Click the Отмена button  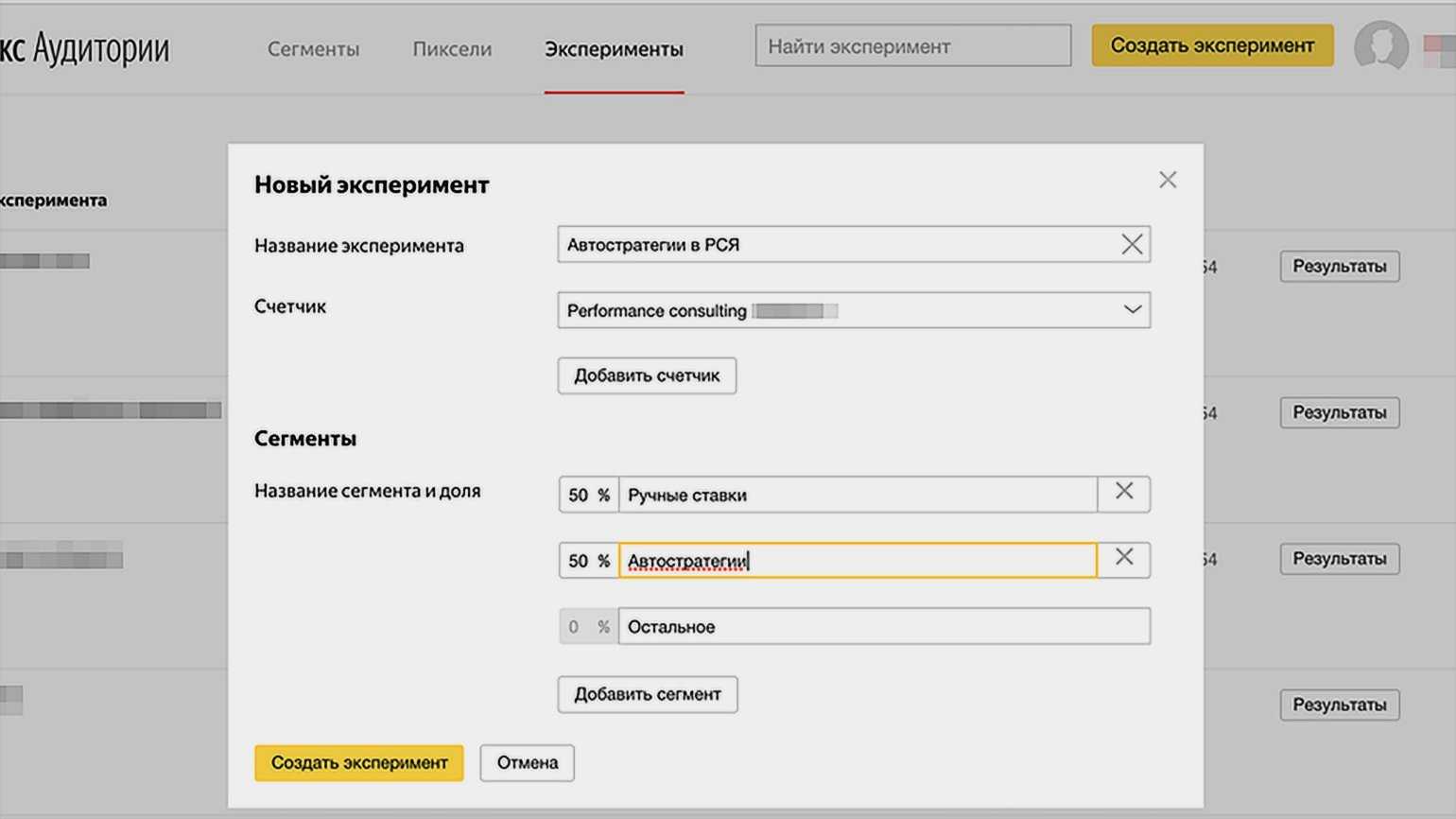coord(528,762)
